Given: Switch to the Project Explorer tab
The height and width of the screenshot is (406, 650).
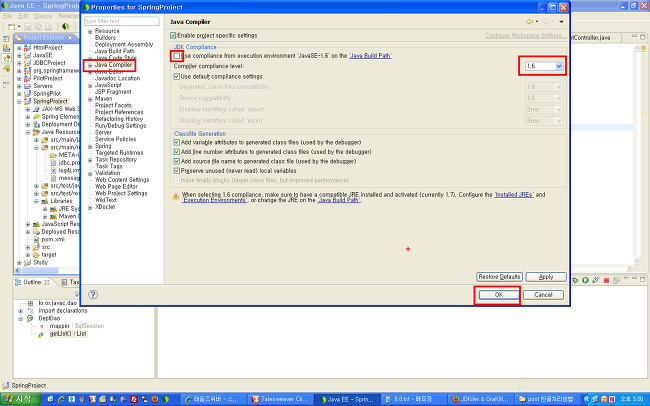Looking at the screenshot, I should point(44,38).
